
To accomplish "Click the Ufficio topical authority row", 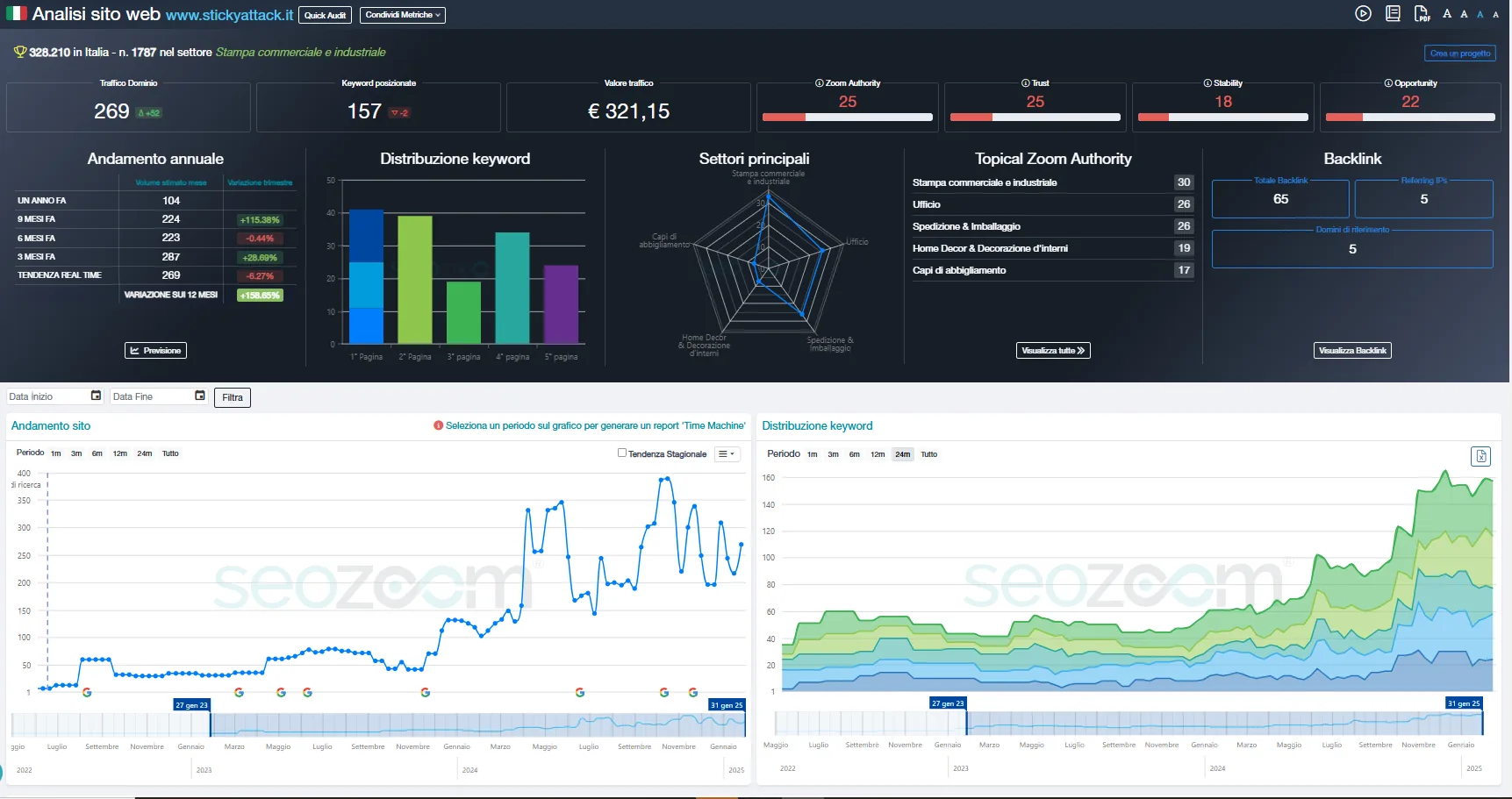I will (x=1052, y=204).
